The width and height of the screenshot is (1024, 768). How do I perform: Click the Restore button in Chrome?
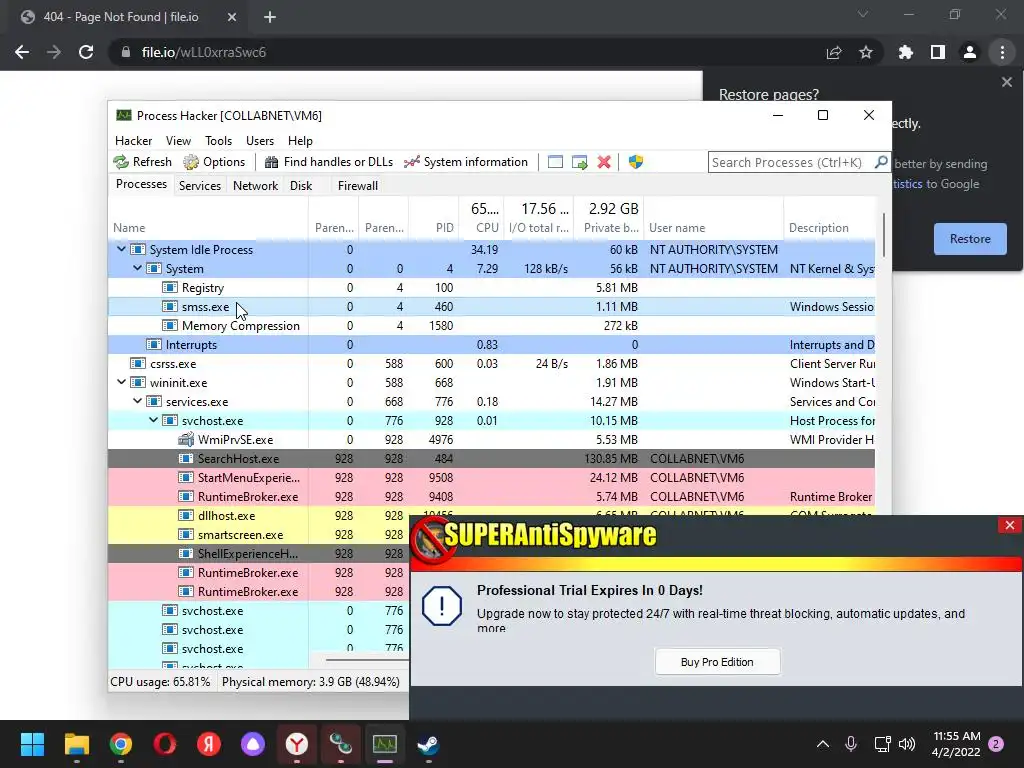970,238
